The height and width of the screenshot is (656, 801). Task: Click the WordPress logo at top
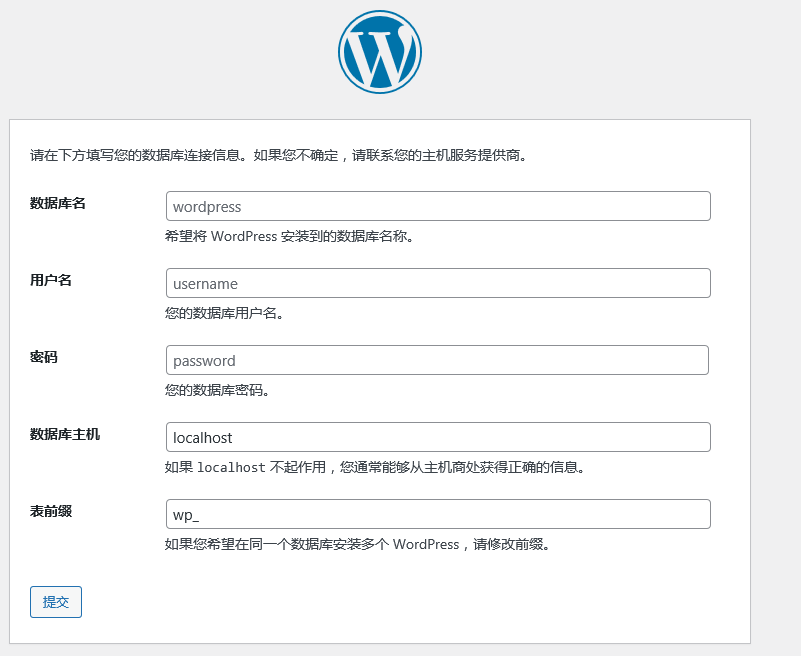coord(380,52)
